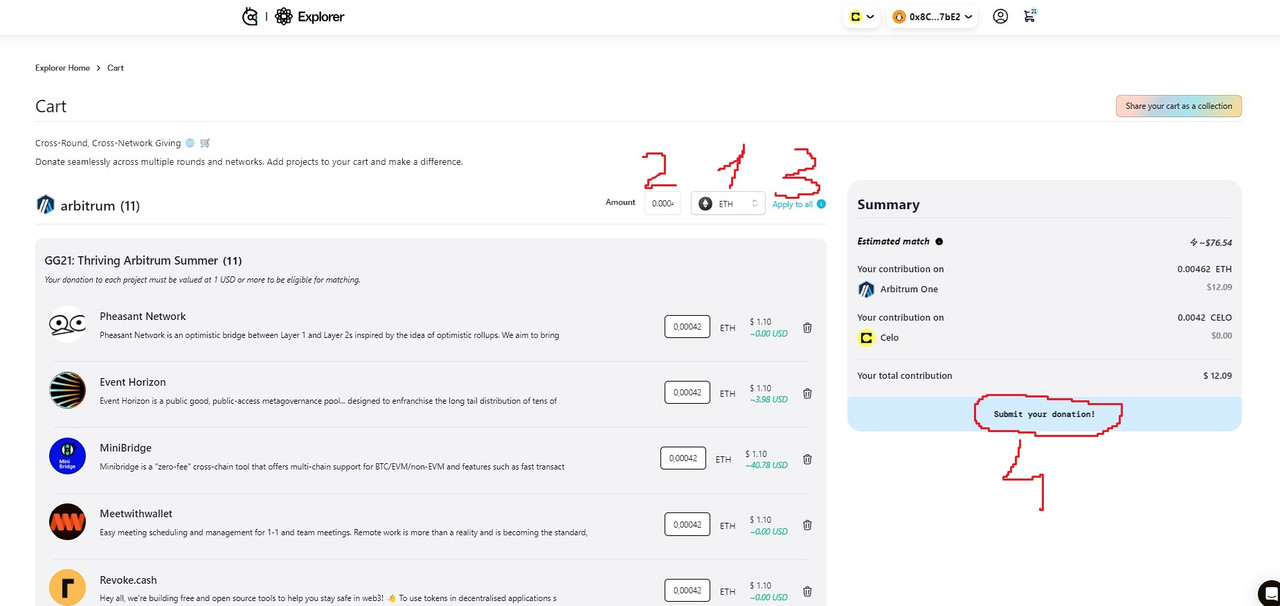Screen dimensions: 1280x606
Task: Select the MiniBridge '~40.78 USD' match estimate
Action: (x=766, y=465)
